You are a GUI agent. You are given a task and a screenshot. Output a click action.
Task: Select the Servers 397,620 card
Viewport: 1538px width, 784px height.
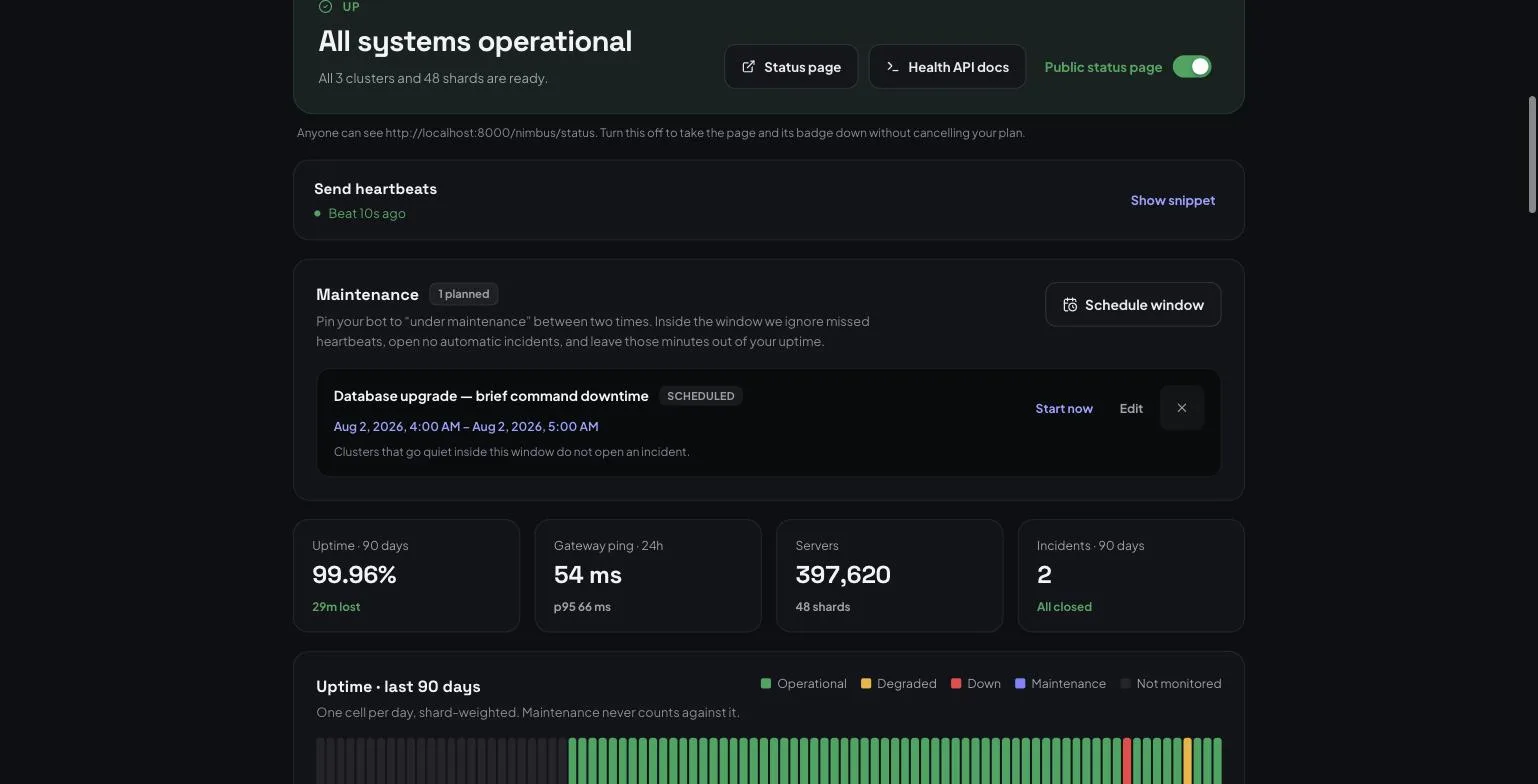pyautogui.click(x=889, y=575)
